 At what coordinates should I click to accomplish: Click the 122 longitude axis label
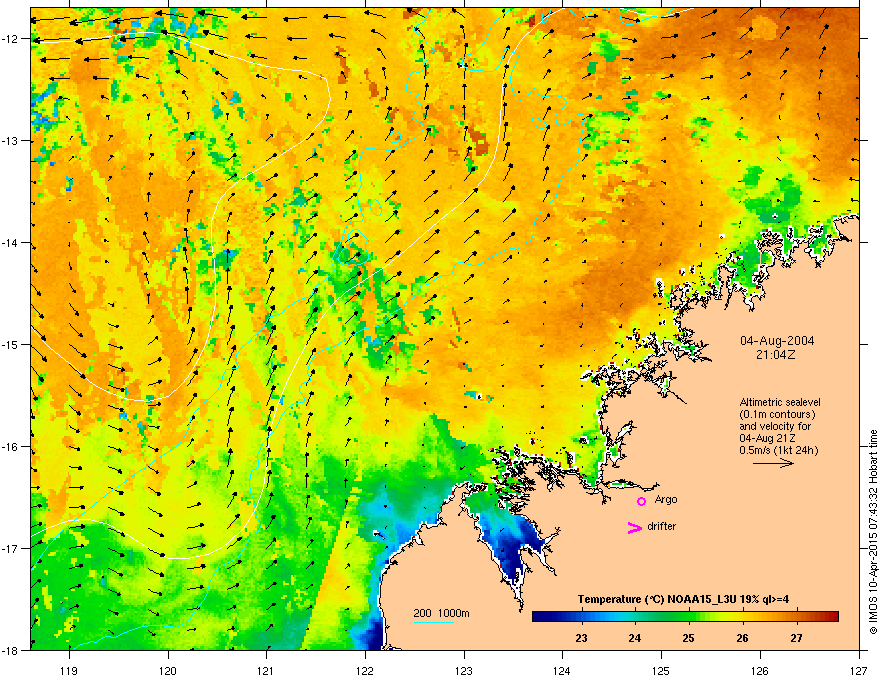pyautogui.click(x=365, y=670)
